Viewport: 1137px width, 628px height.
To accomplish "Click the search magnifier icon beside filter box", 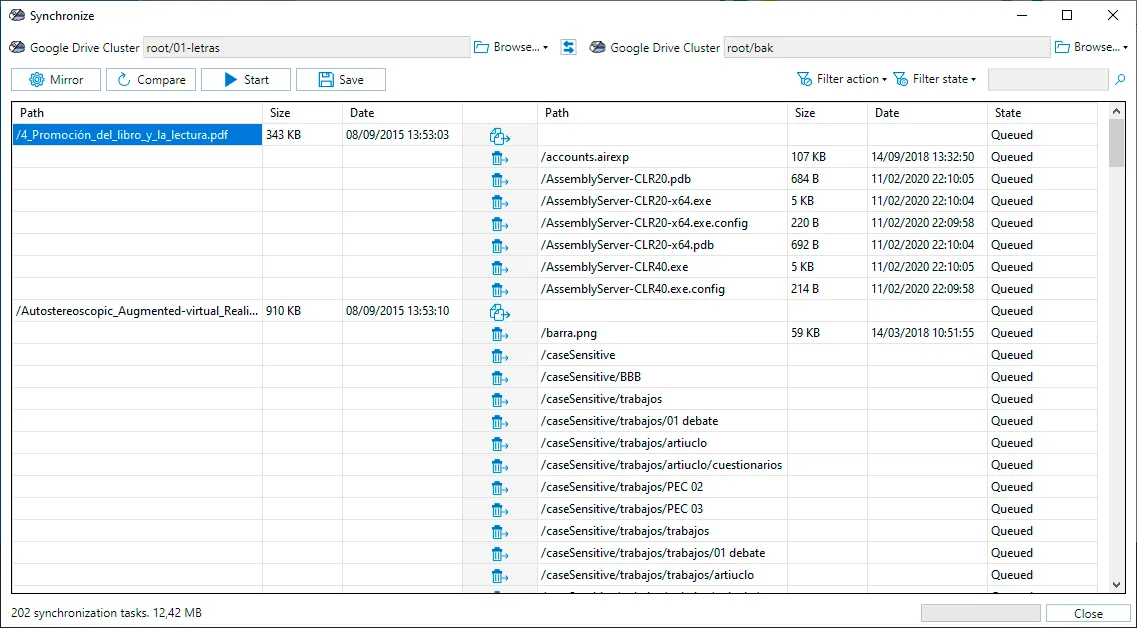I will point(1120,80).
